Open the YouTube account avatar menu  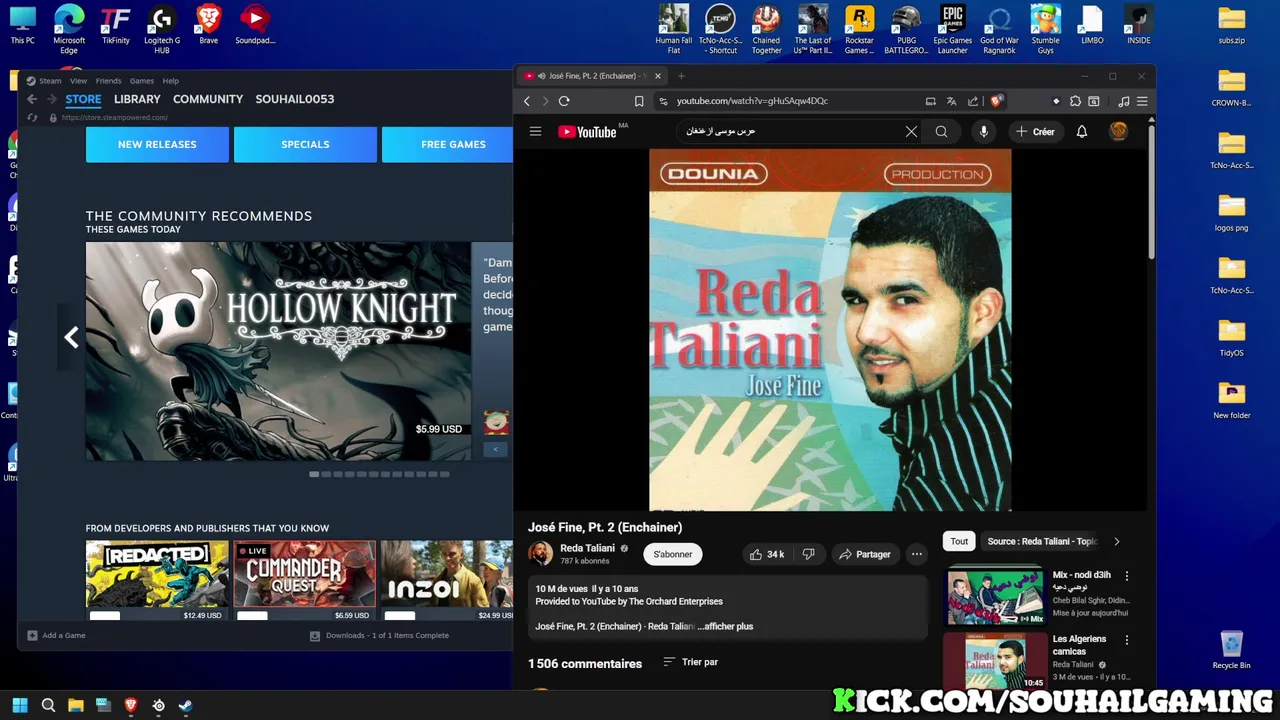click(x=1119, y=132)
